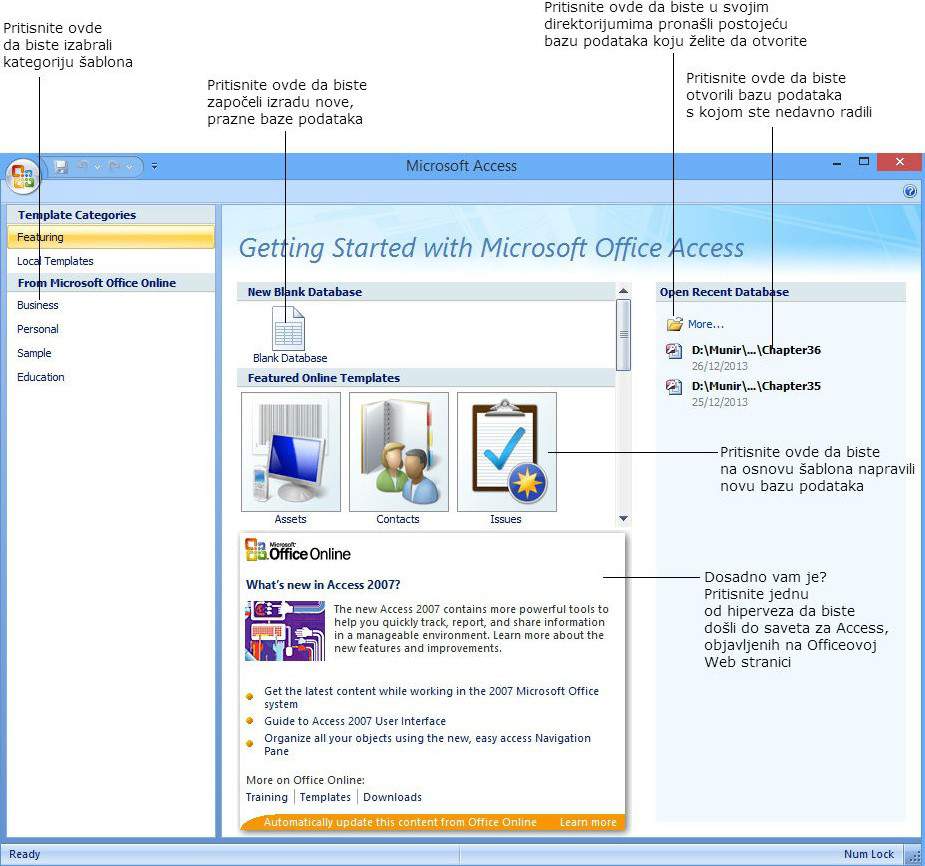Choose the Contacts template thumbnail
This screenshot has height=866, width=925.
pyautogui.click(x=399, y=452)
